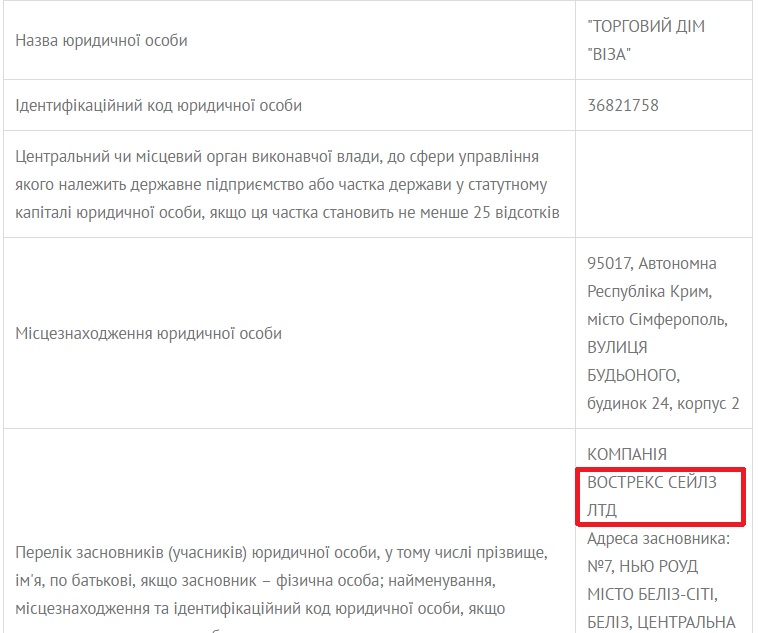Click the 'Ідентифікаційний код юридичної особи' label
761x633 pixels.
pos(159,105)
